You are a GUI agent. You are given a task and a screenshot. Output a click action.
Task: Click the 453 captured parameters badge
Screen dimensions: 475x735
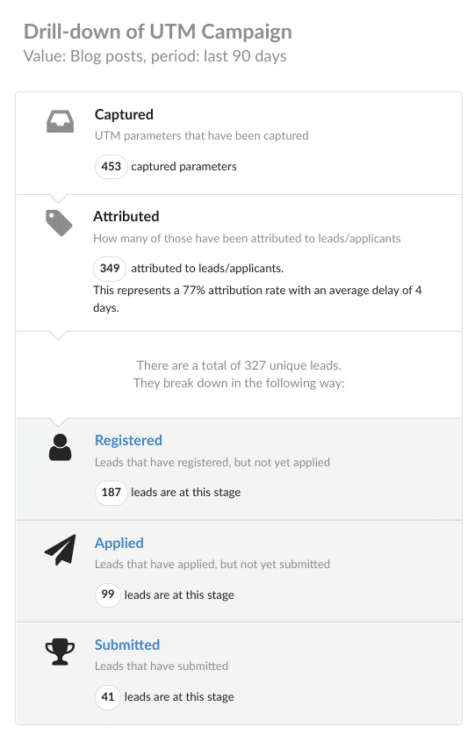(111, 166)
